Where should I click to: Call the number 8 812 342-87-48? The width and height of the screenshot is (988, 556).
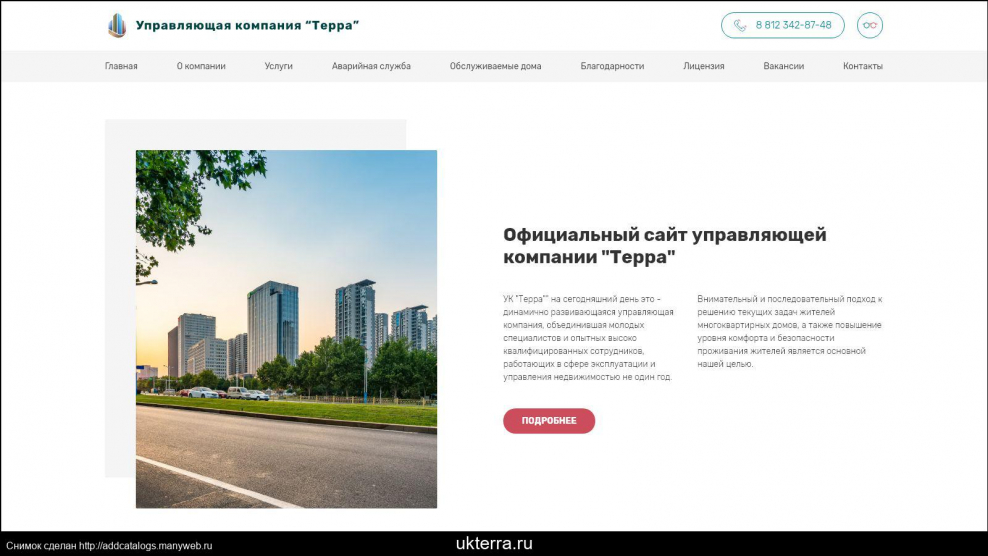click(x=793, y=26)
